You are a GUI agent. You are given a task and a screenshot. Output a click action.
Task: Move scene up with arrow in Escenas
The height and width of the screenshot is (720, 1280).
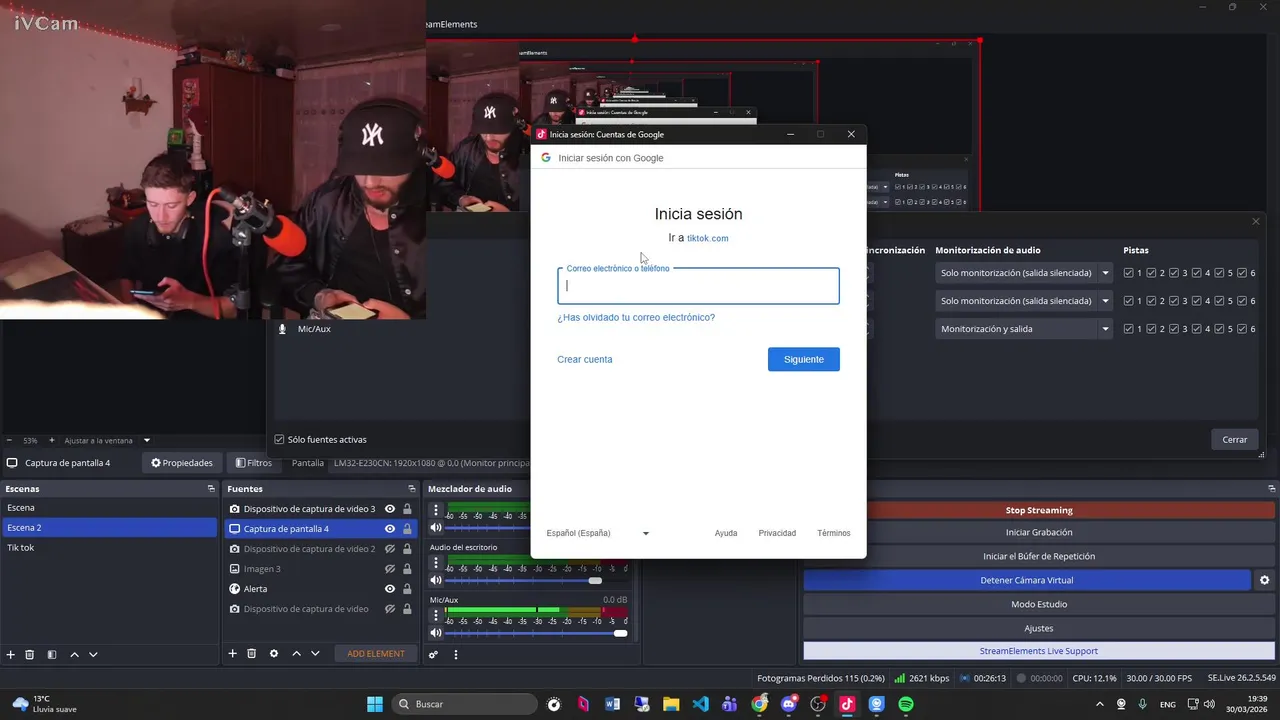point(74,654)
